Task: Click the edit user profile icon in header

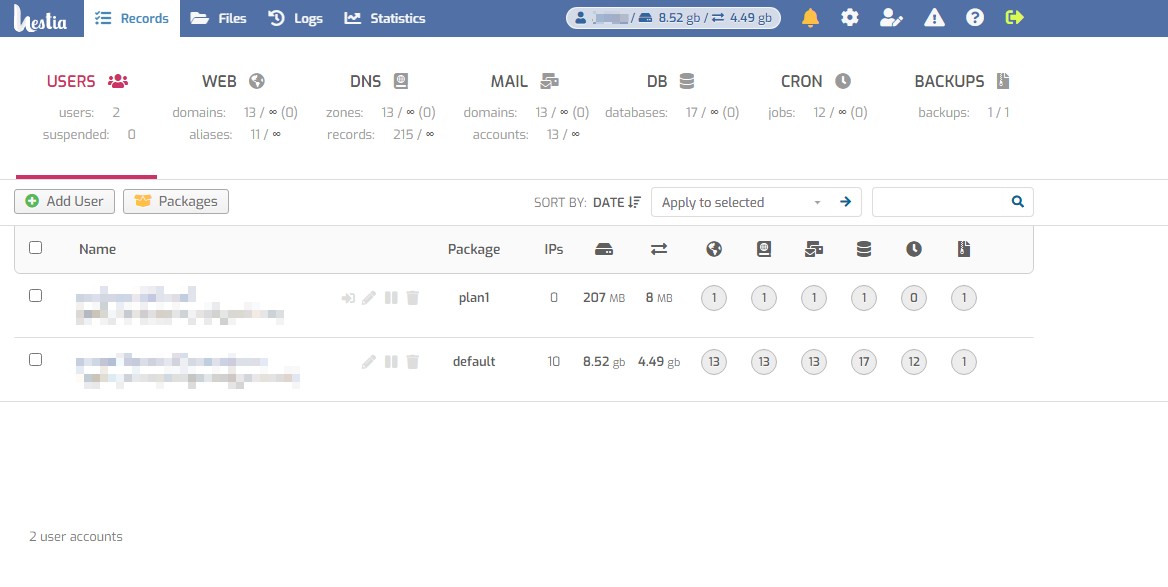Action: point(891,18)
